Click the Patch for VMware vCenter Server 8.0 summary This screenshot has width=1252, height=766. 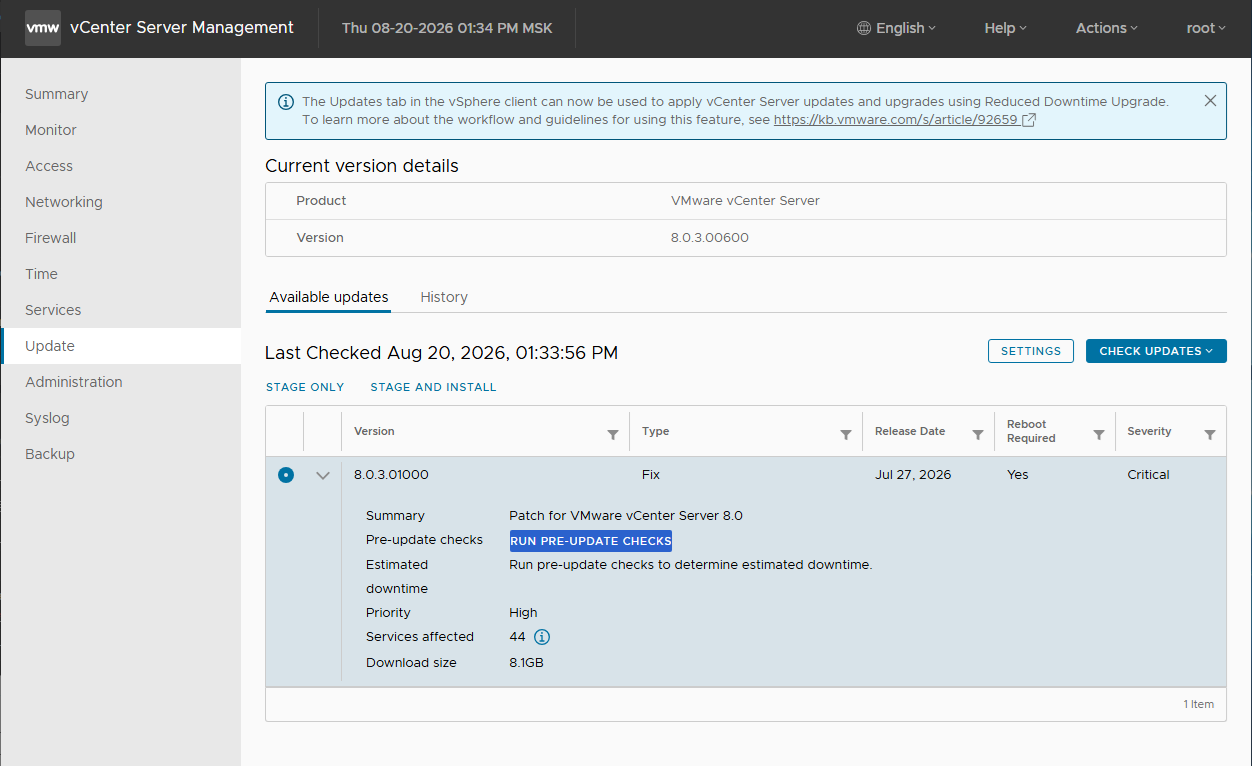(x=626, y=516)
